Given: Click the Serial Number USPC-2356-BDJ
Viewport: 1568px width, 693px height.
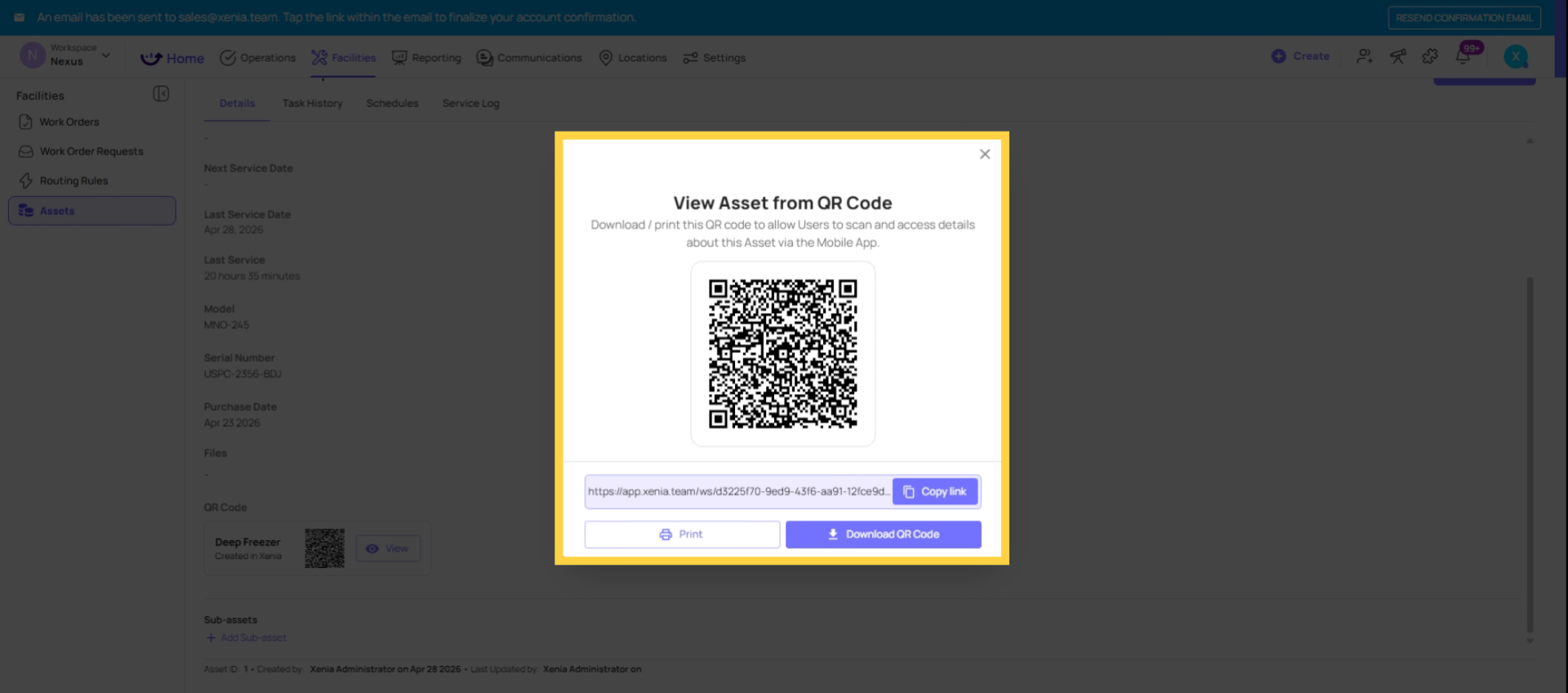Looking at the screenshot, I should [x=243, y=374].
